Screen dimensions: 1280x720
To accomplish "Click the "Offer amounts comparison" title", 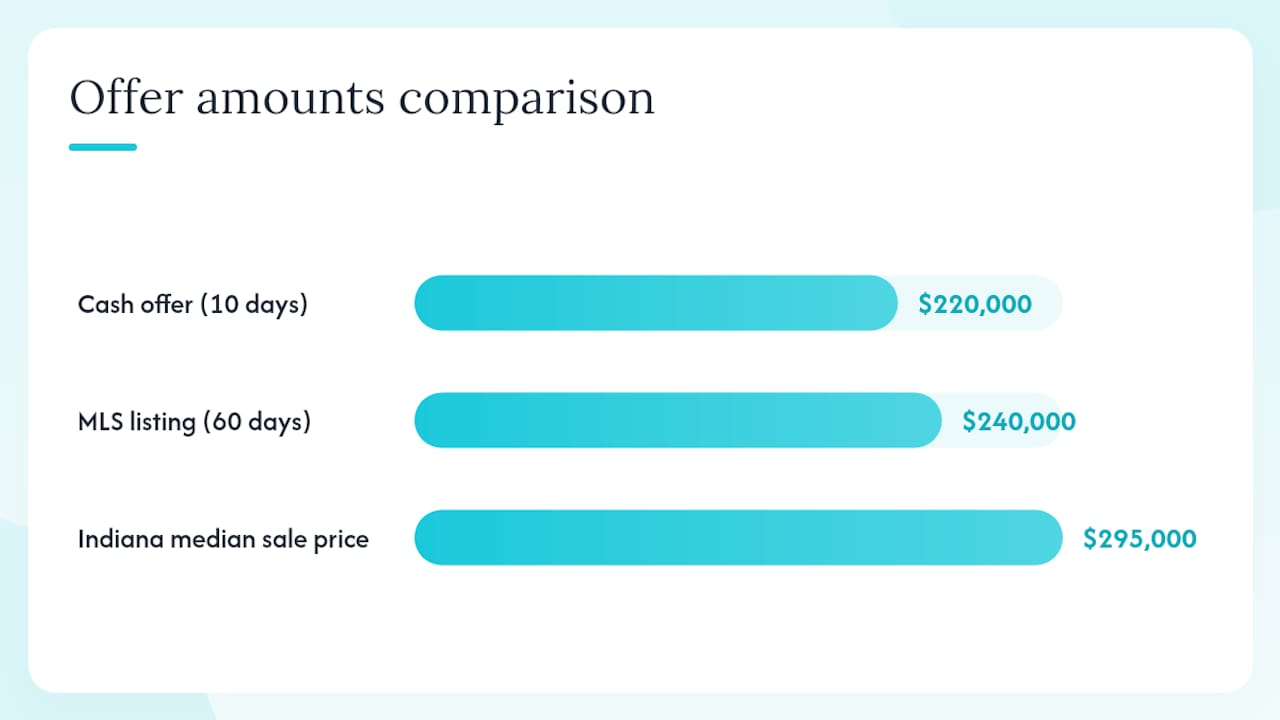I will (362, 98).
